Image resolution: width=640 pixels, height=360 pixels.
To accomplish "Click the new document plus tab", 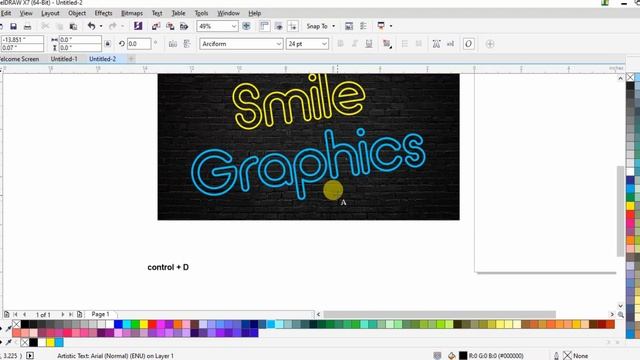I will (131, 59).
